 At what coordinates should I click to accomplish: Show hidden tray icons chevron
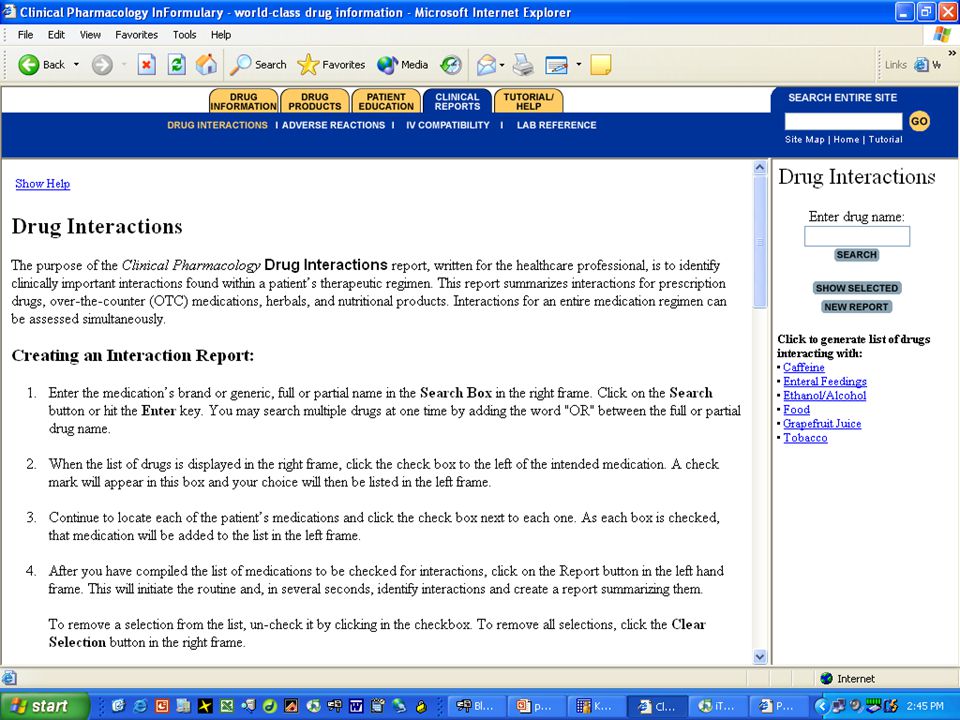tap(823, 706)
